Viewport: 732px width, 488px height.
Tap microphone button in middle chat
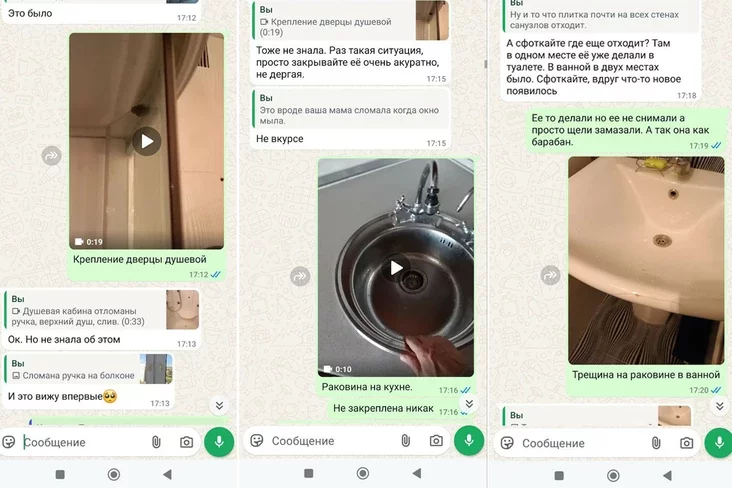tap(469, 440)
